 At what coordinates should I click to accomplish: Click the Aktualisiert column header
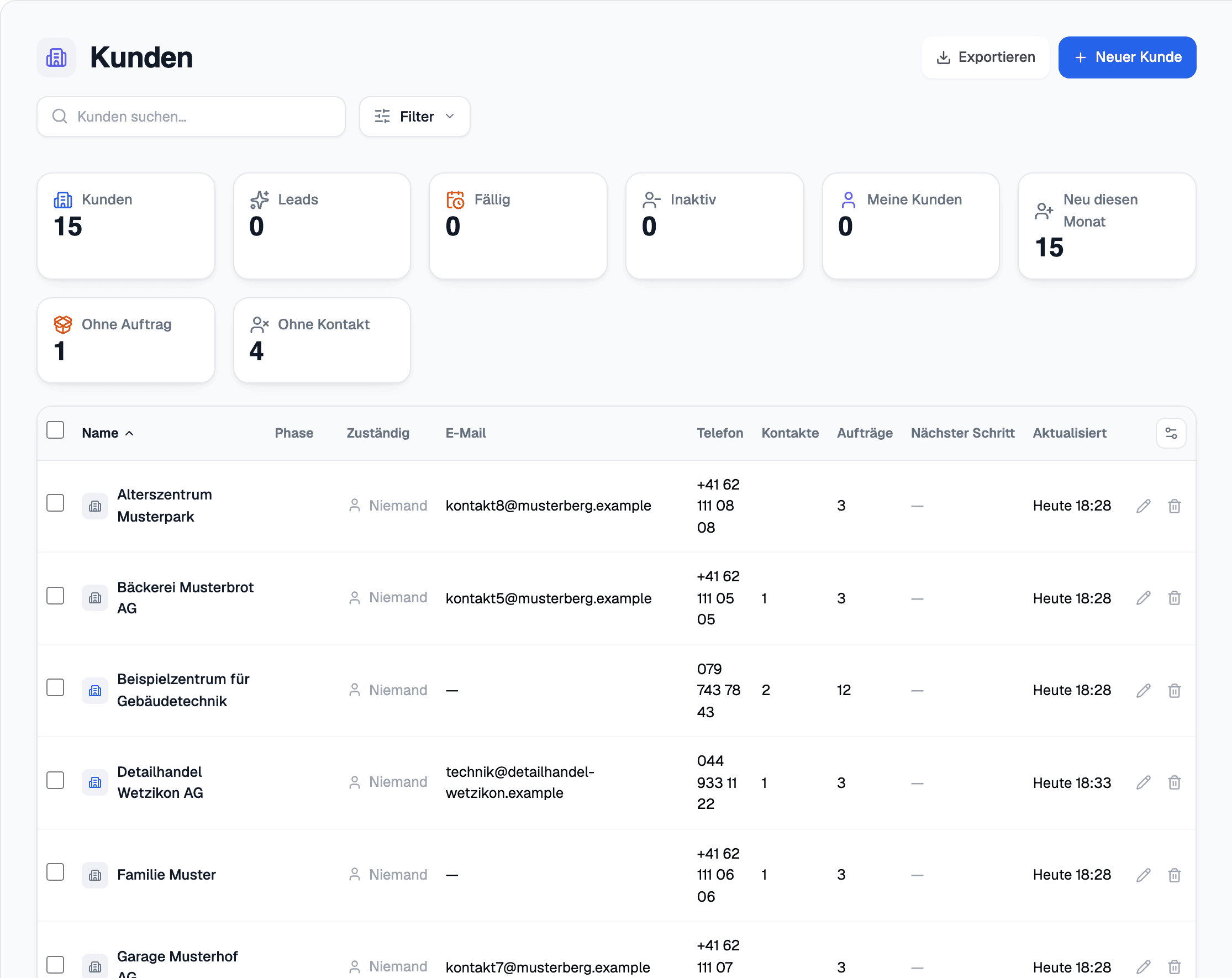click(x=1069, y=433)
